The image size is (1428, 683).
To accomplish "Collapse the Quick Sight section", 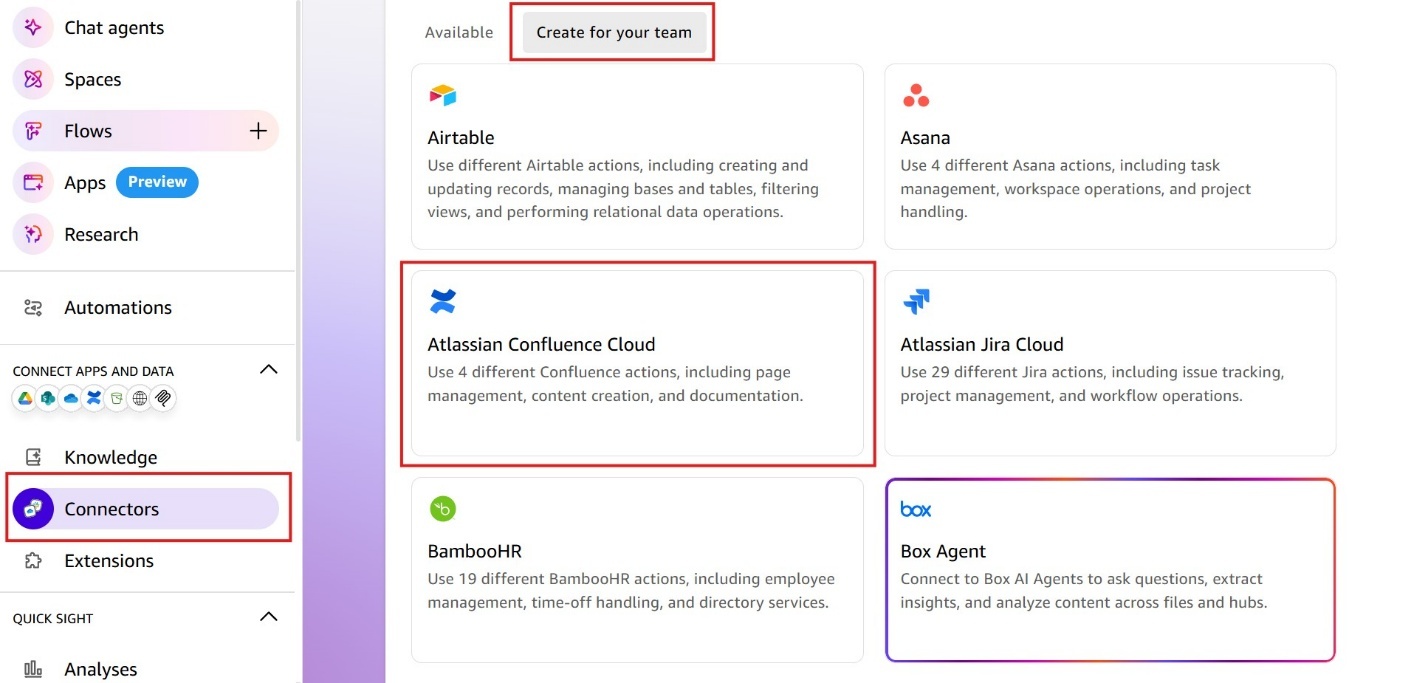I will [x=268, y=616].
